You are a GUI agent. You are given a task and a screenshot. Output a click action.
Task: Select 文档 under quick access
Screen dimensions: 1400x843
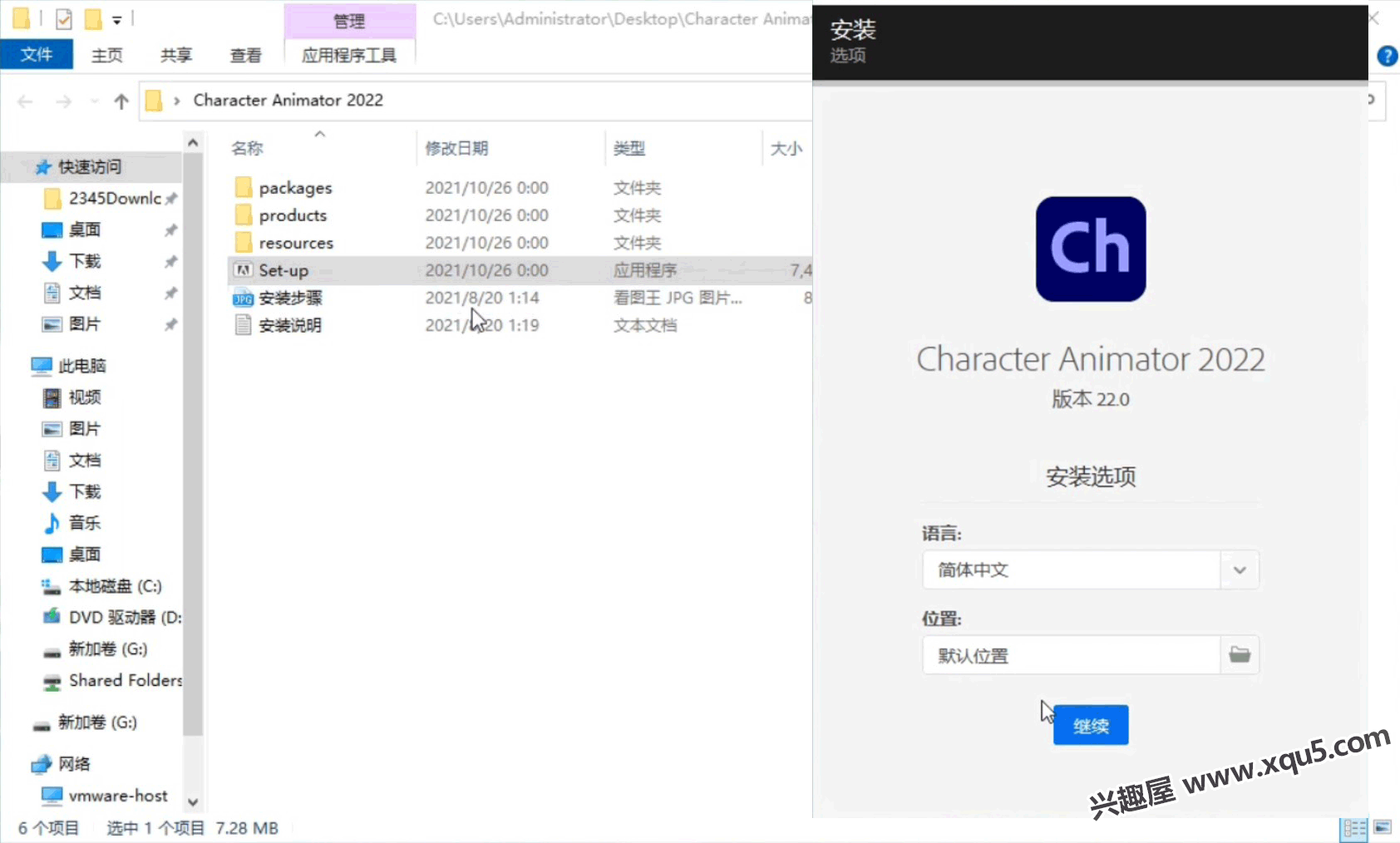[x=85, y=293]
